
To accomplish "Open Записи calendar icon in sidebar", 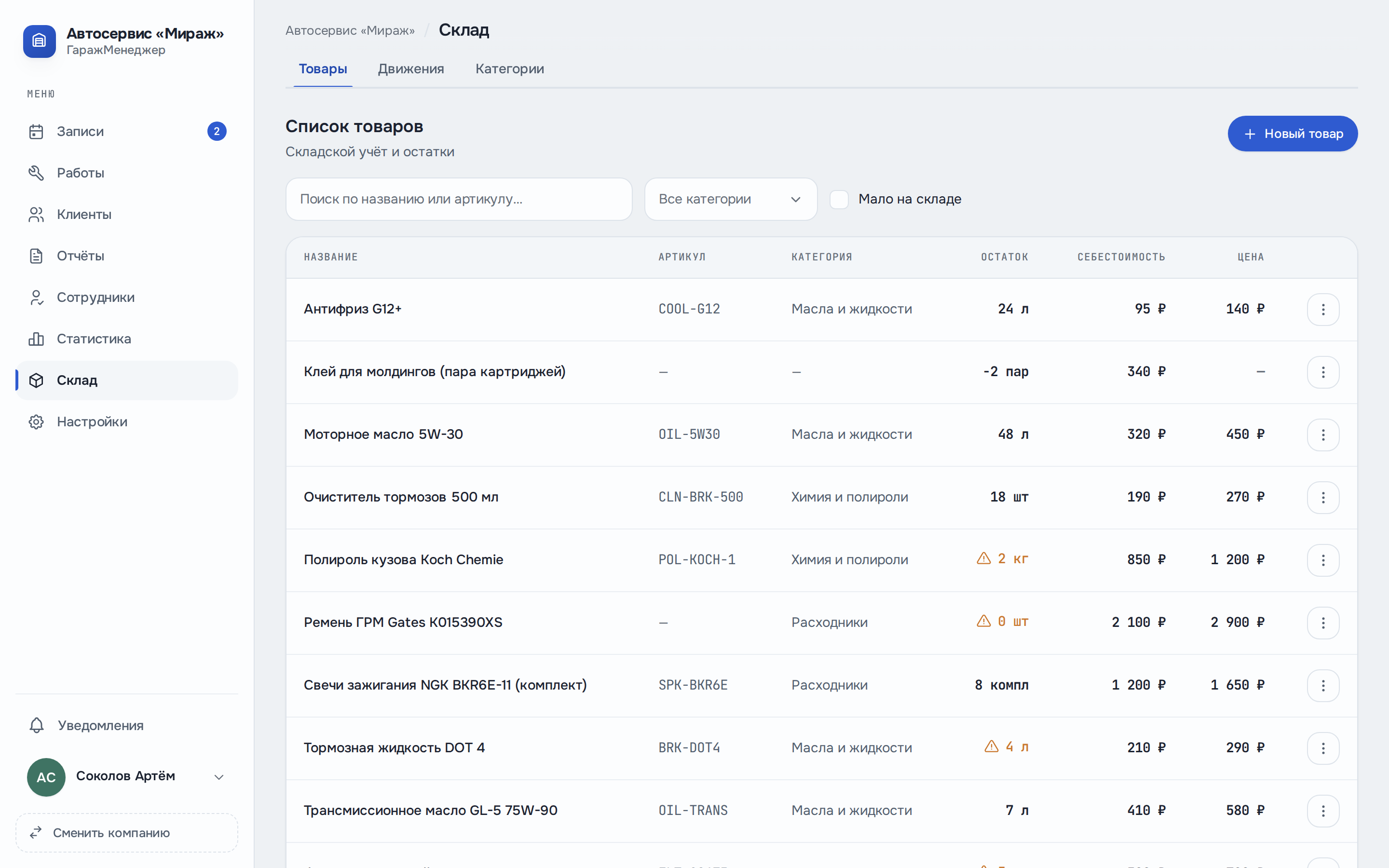I will pyautogui.click(x=36, y=132).
